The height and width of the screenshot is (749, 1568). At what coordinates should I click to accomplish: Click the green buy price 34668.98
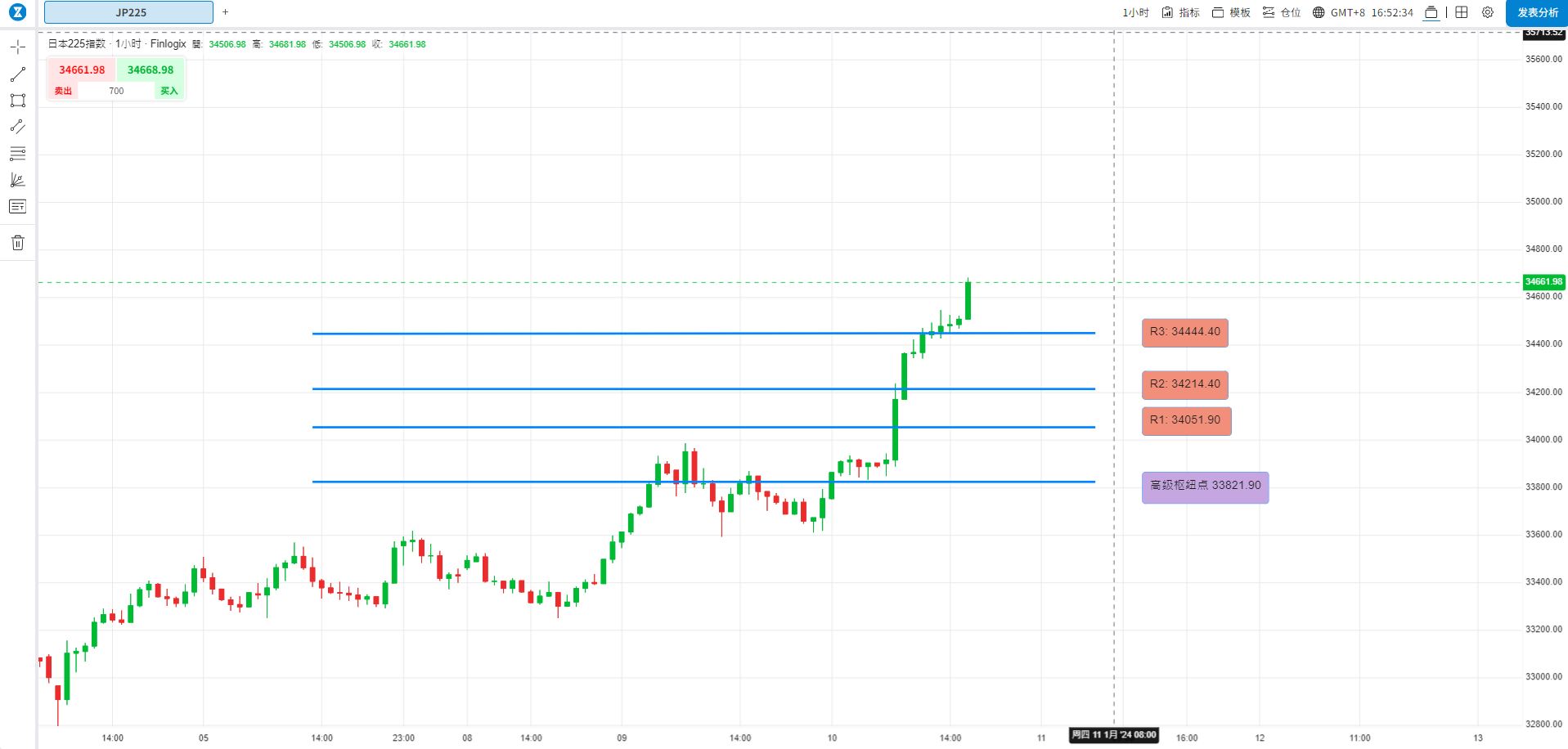(151, 70)
